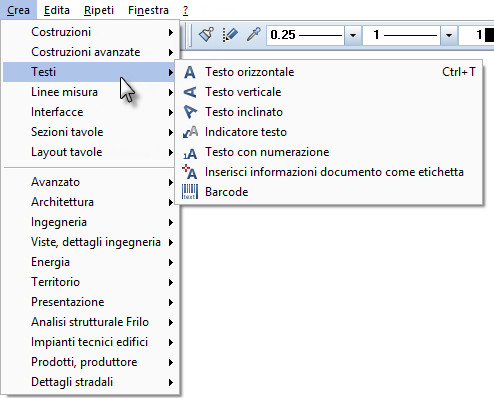This screenshot has height=398, width=494.
Task: Open the Edita menu
Action: point(57,10)
